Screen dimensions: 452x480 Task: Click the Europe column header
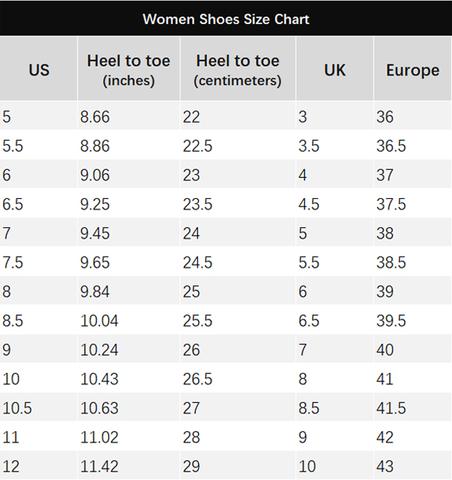click(x=413, y=69)
